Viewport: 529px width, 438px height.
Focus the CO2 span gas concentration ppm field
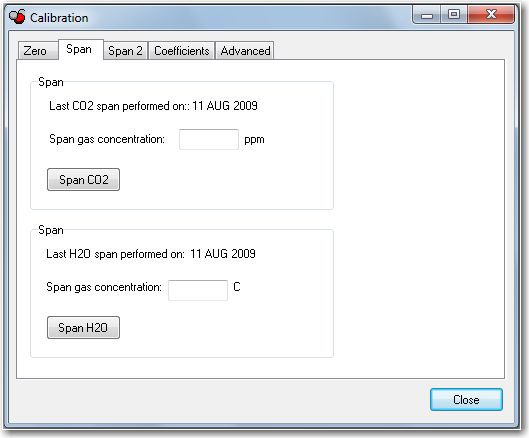tap(209, 139)
